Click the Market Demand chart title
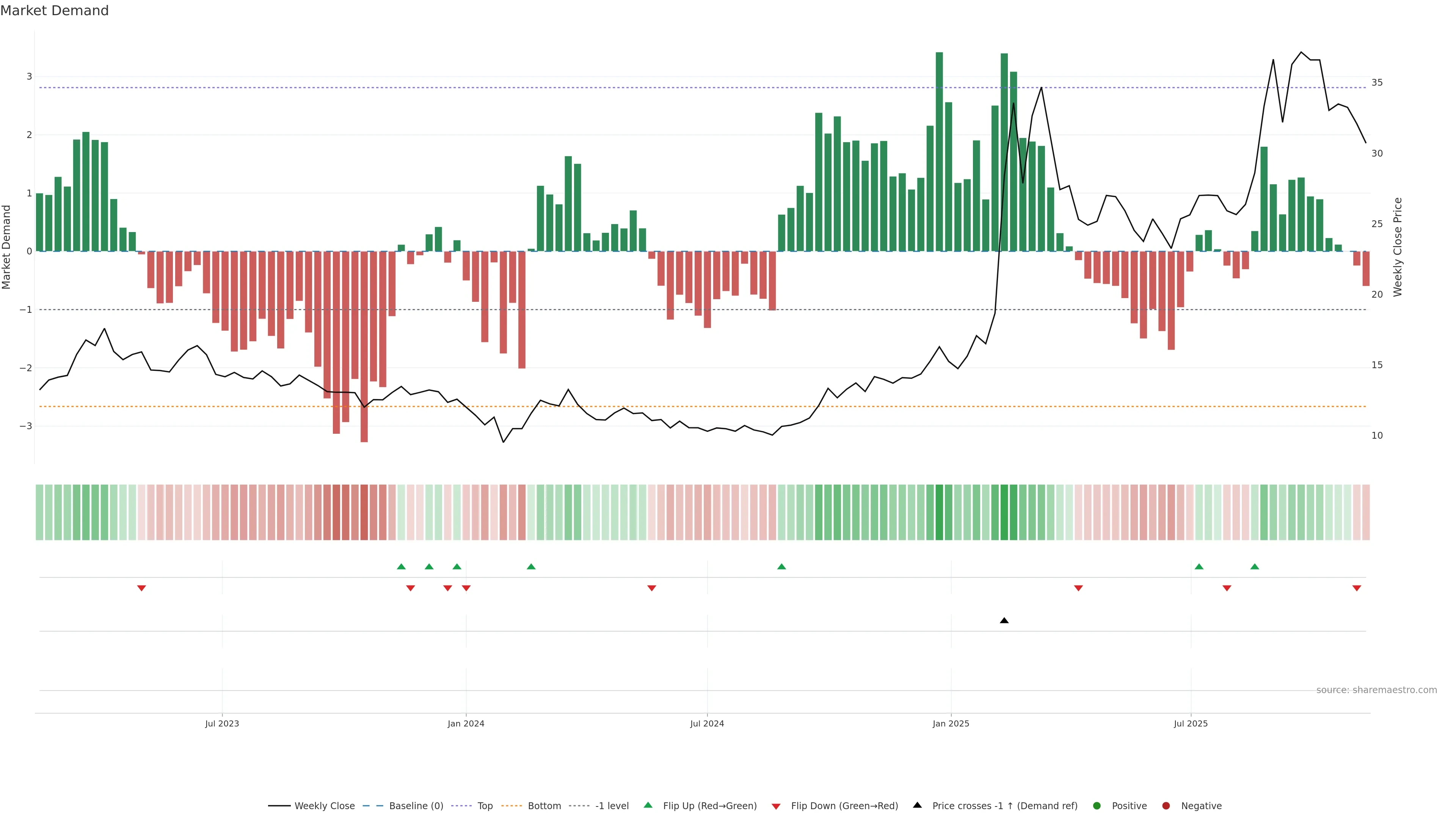 coord(54,11)
